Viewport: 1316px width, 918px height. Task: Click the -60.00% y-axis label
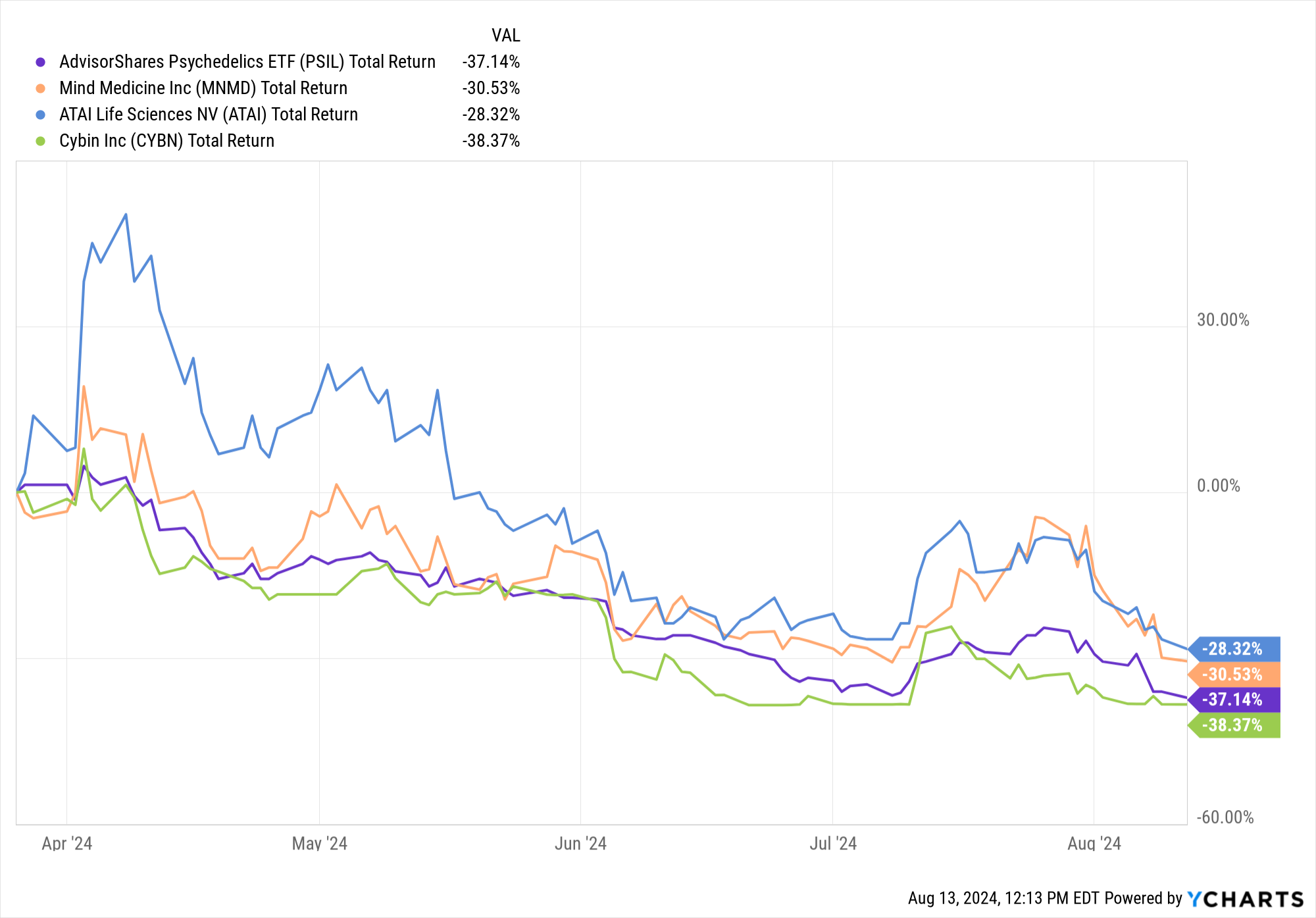[1225, 817]
